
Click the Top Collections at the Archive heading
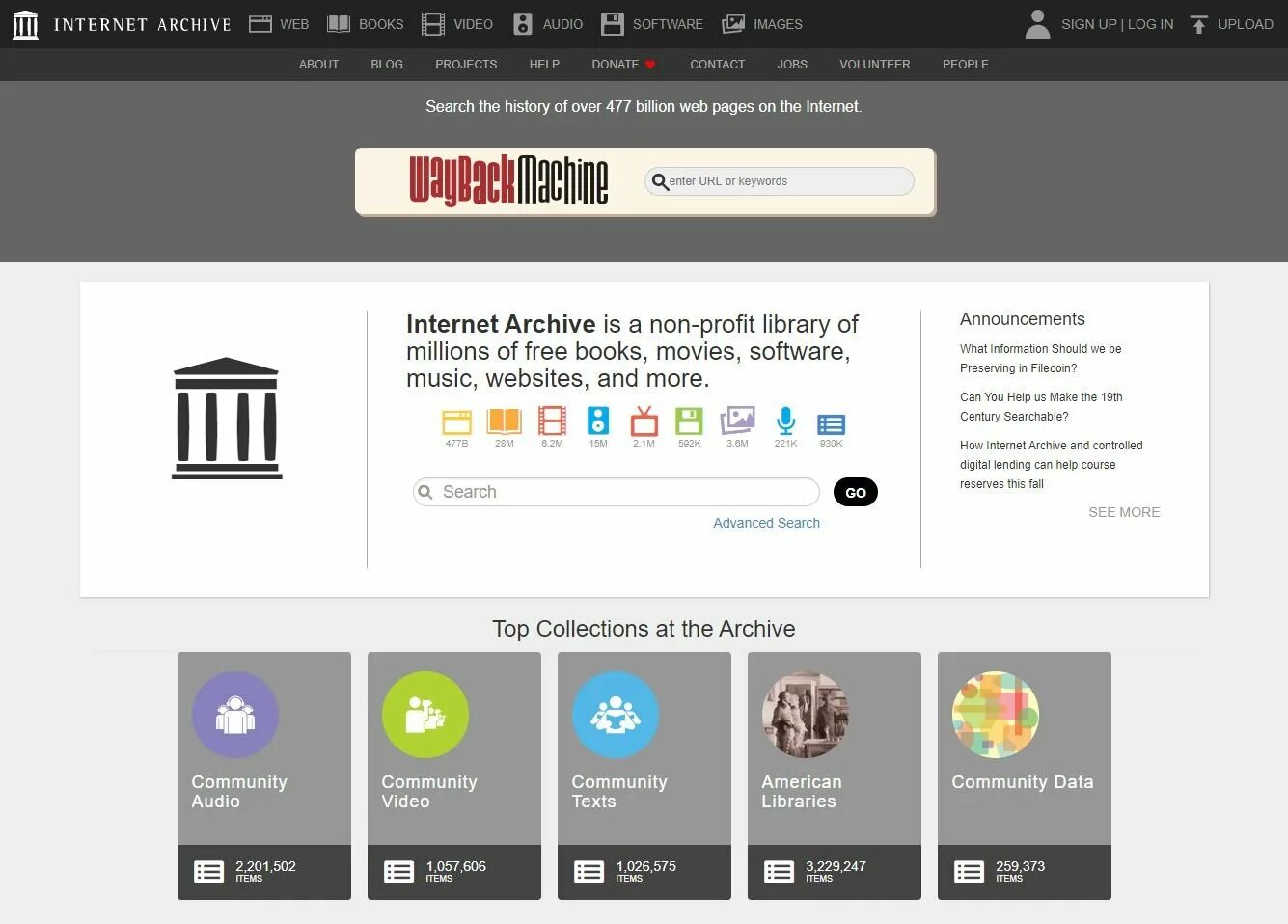[x=644, y=629]
